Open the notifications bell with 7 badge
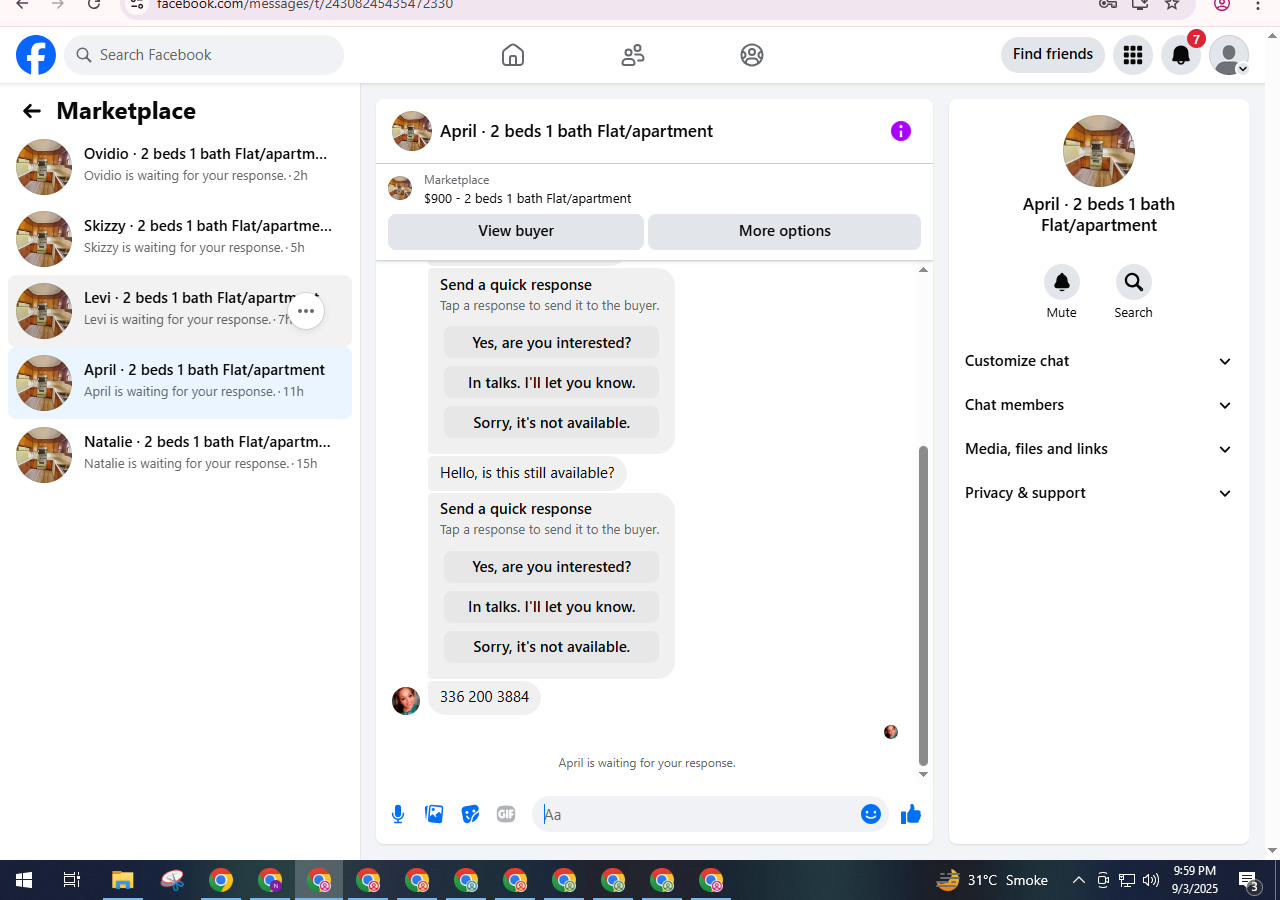 (1181, 55)
